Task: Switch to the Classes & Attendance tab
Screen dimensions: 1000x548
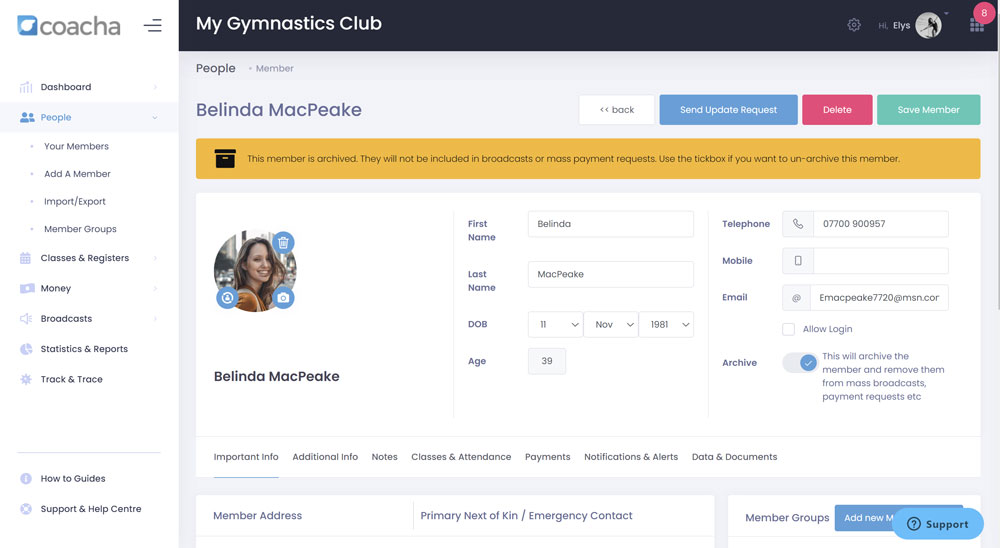Action: 461,457
